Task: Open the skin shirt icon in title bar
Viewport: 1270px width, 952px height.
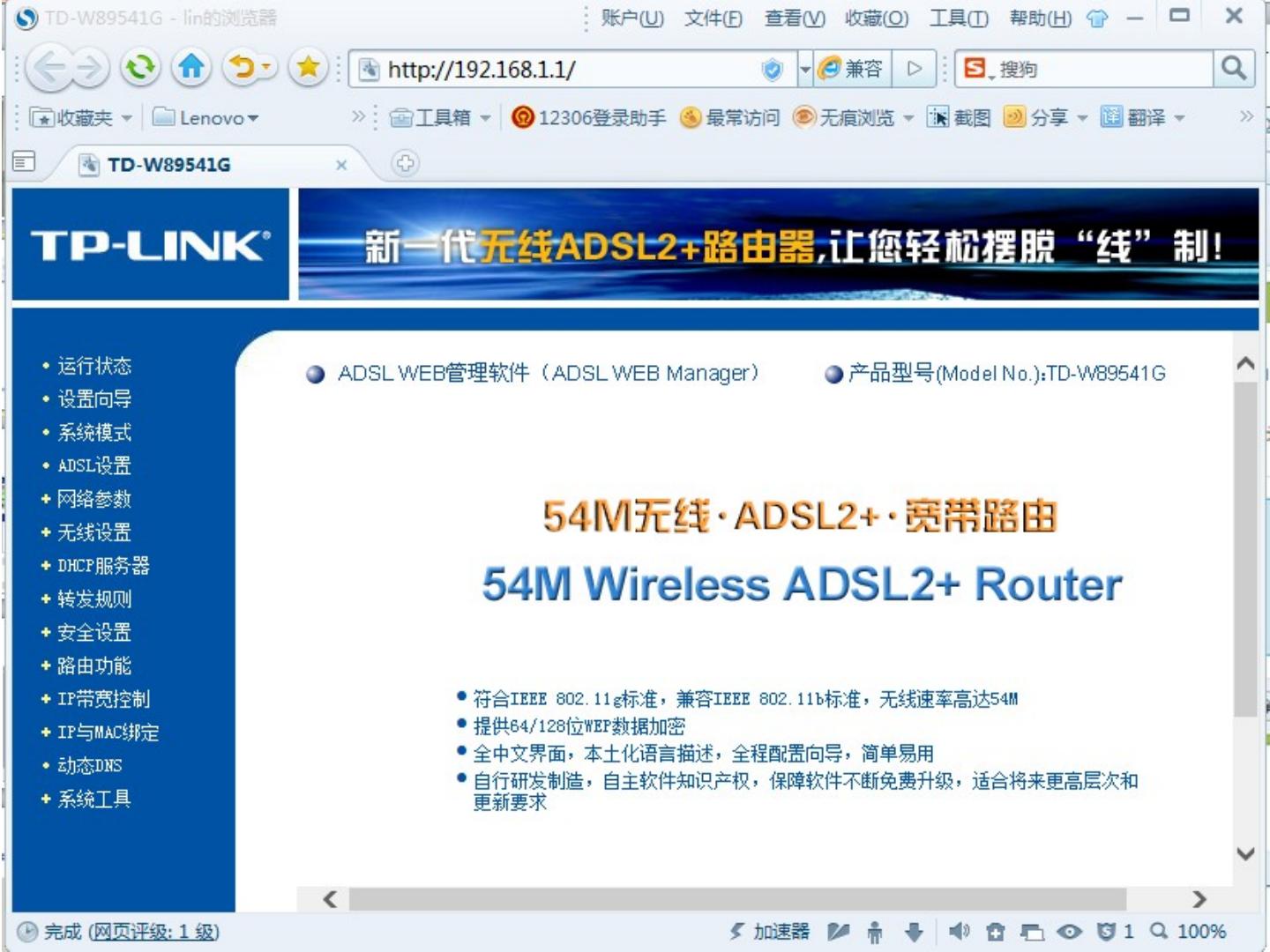Action: click(1097, 19)
